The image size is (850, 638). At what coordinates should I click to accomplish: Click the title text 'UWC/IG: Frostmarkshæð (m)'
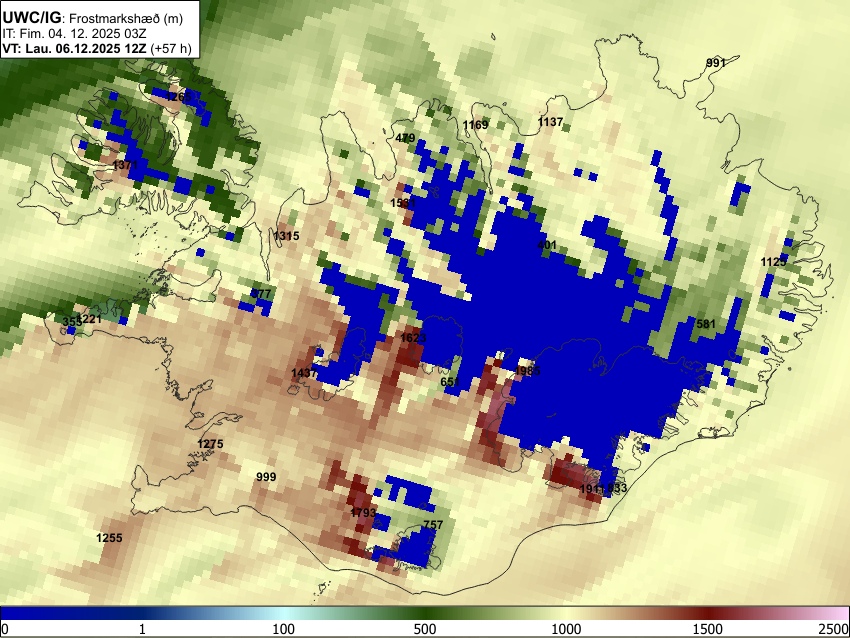pyautogui.click(x=93, y=18)
